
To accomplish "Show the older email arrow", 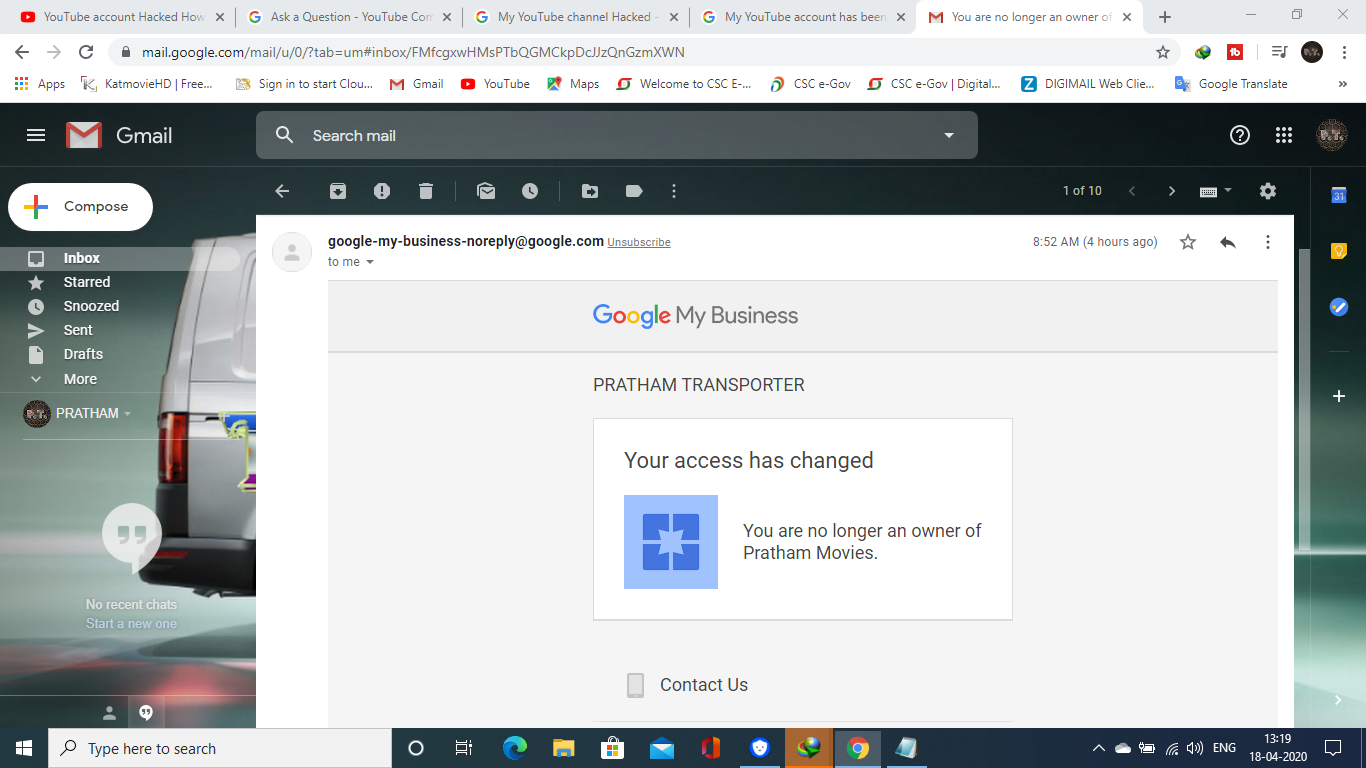I will (x=1172, y=191).
